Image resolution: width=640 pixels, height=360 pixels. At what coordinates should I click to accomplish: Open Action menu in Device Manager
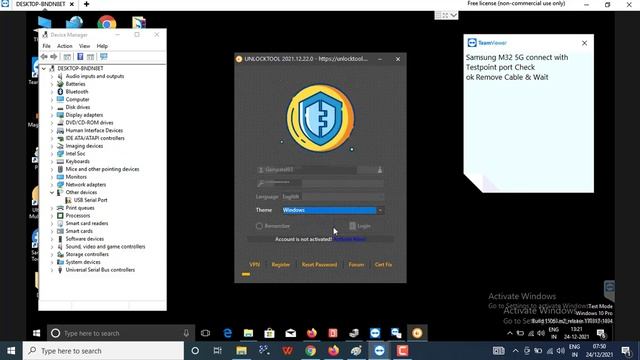coord(64,46)
